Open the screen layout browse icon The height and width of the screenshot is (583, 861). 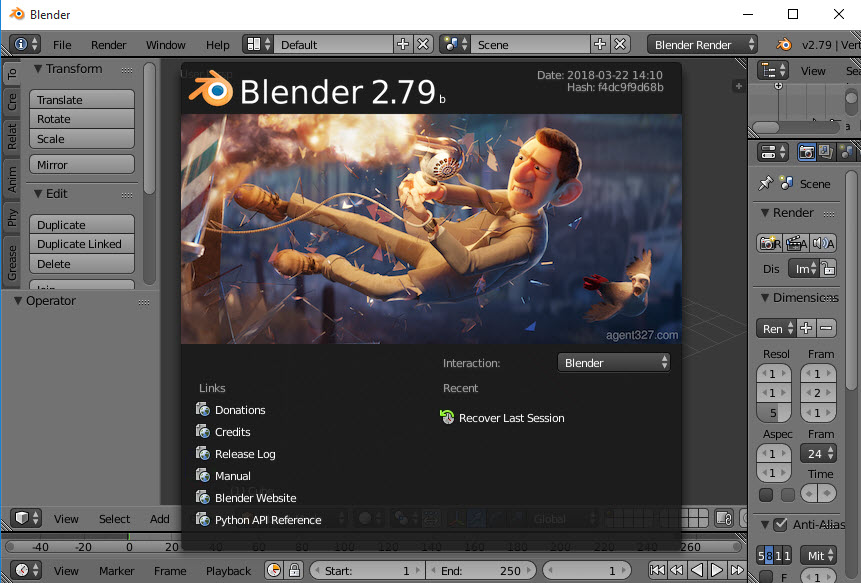click(x=259, y=44)
